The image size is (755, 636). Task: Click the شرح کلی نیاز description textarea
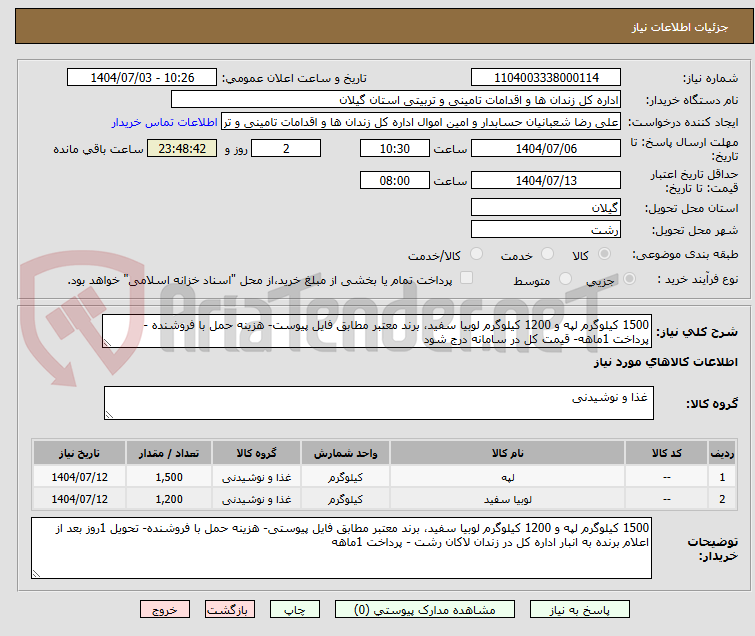coord(377,331)
